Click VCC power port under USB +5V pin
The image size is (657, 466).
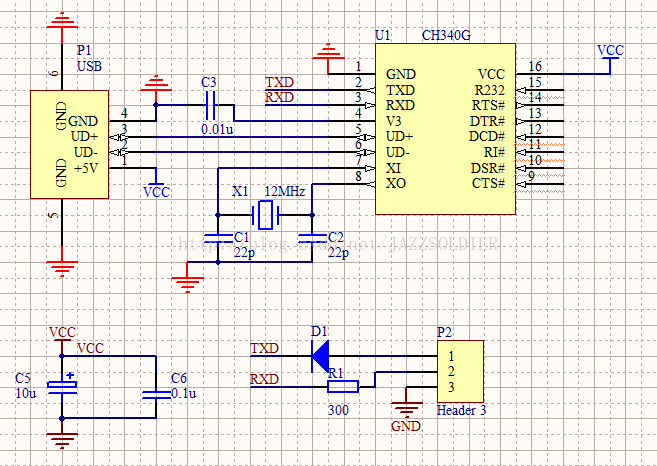click(156, 184)
